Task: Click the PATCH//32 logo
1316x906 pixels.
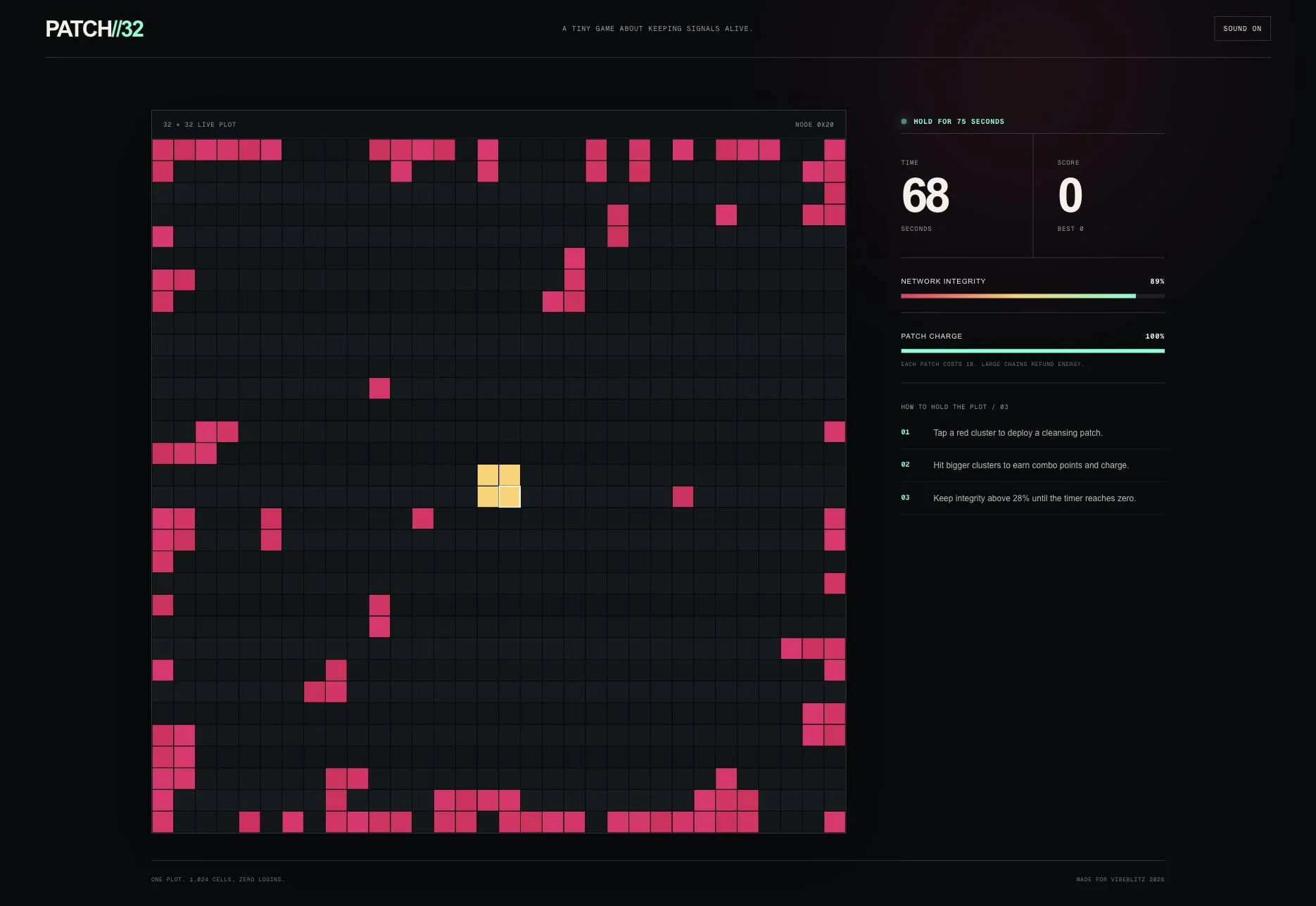Action: (x=94, y=29)
